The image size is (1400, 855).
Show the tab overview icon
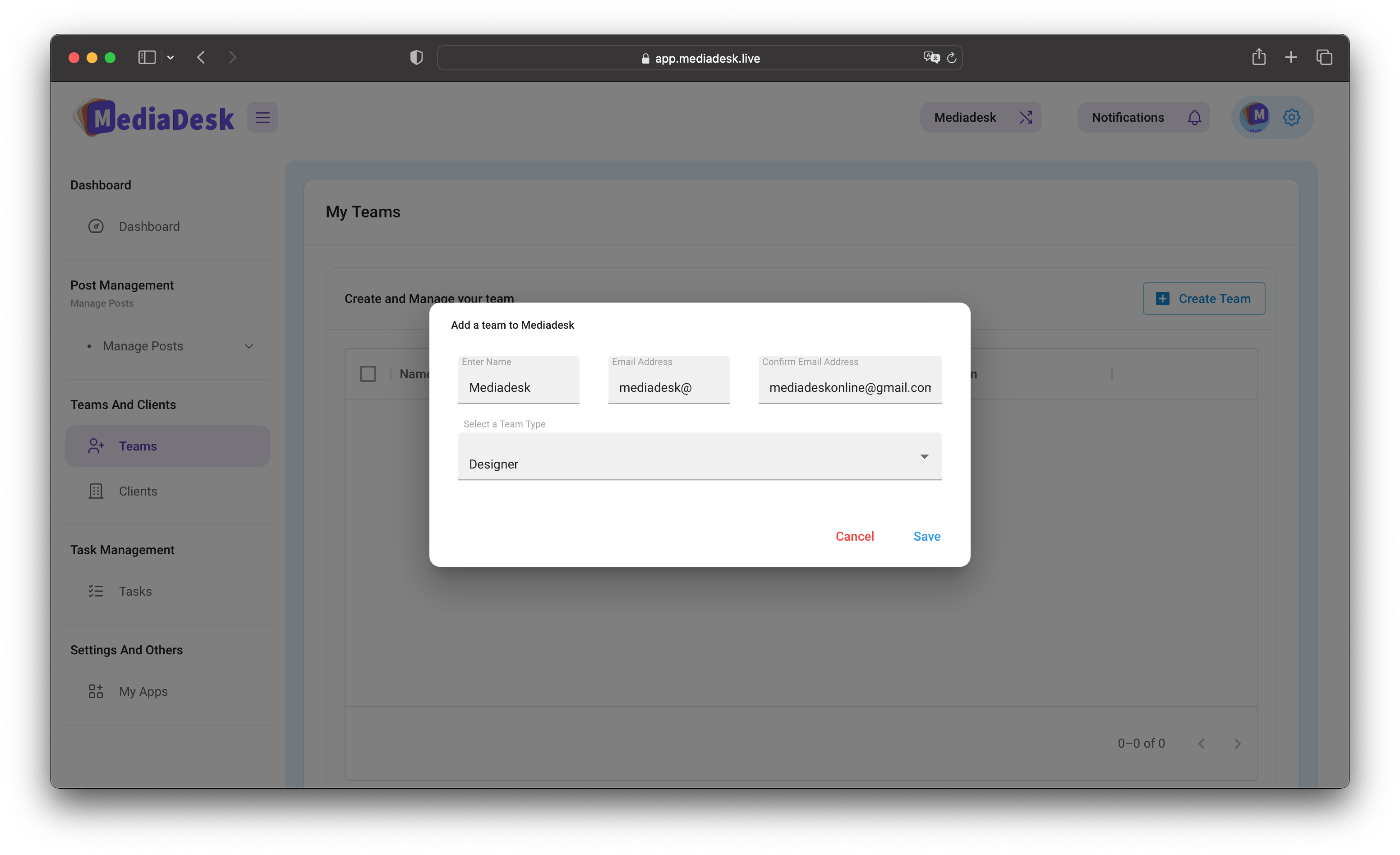1324,57
